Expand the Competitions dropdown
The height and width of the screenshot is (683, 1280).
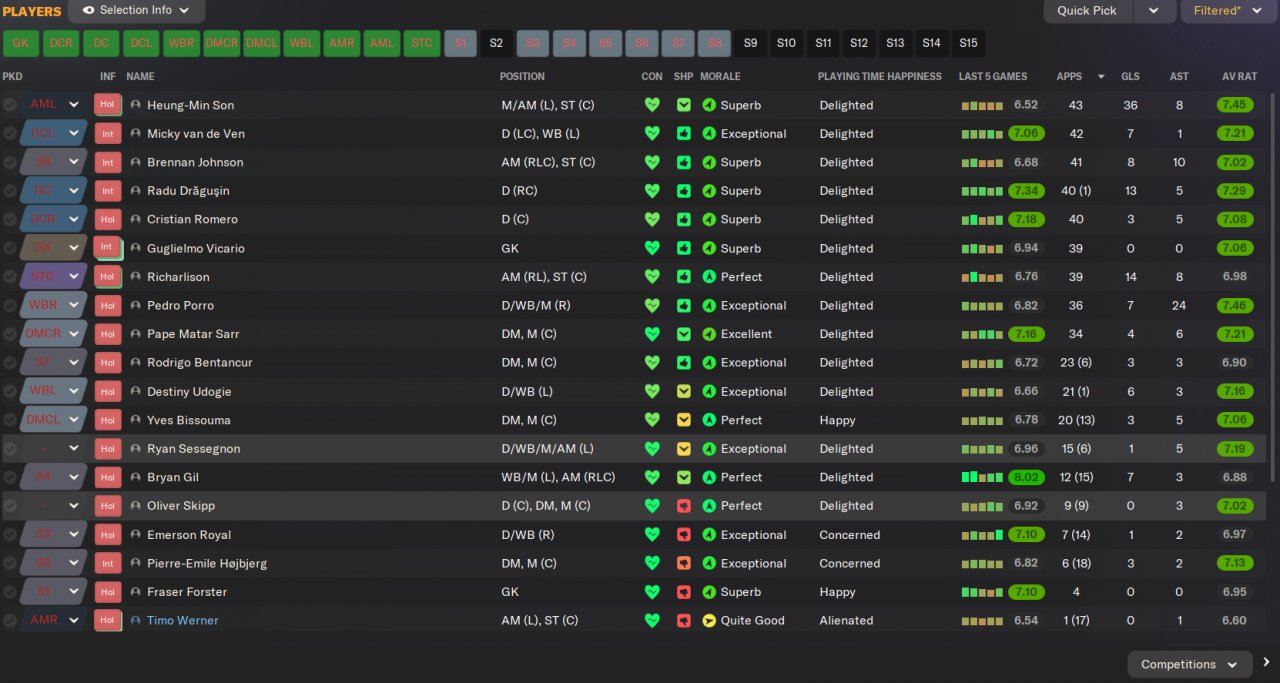pyautogui.click(x=1189, y=664)
